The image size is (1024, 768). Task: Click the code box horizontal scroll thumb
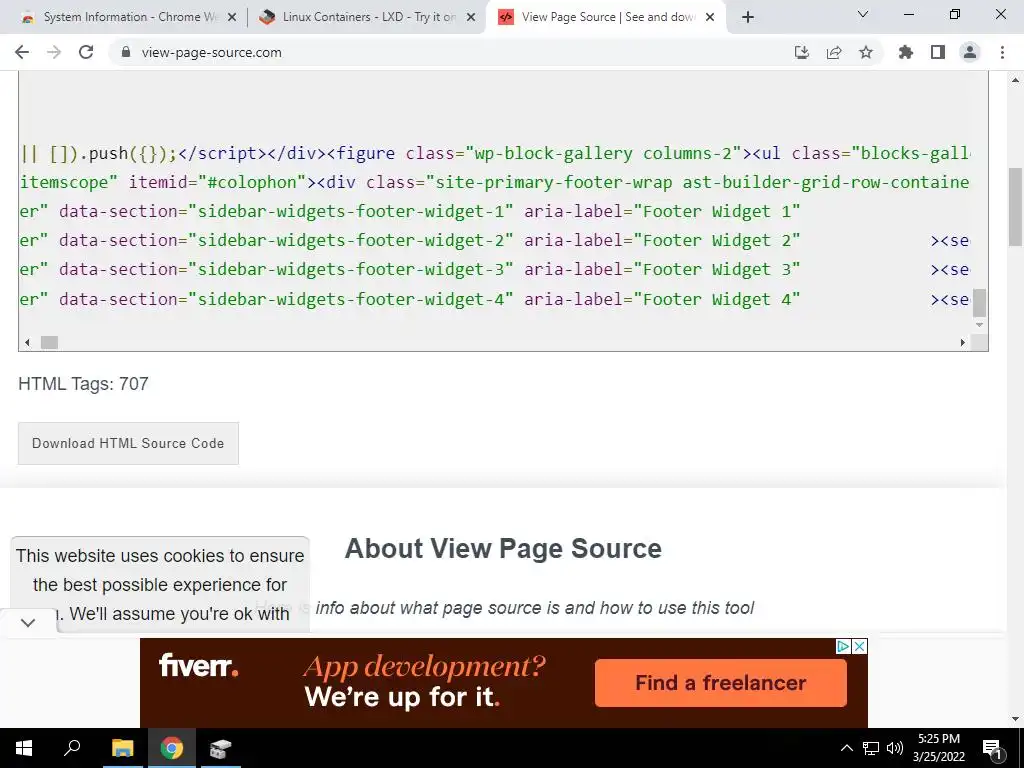pyautogui.click(x=50, y=342)
